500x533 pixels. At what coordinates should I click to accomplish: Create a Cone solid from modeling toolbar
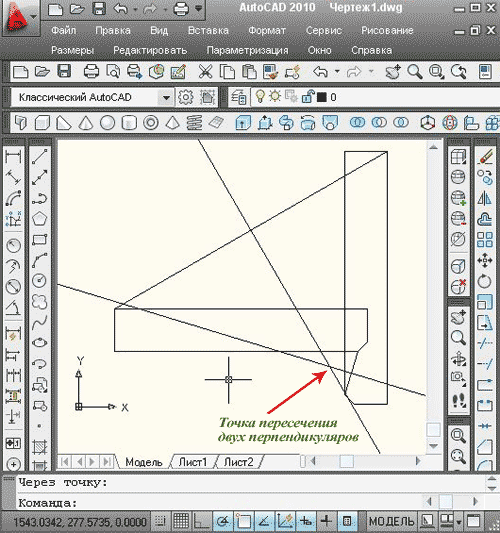click(86, 122)
